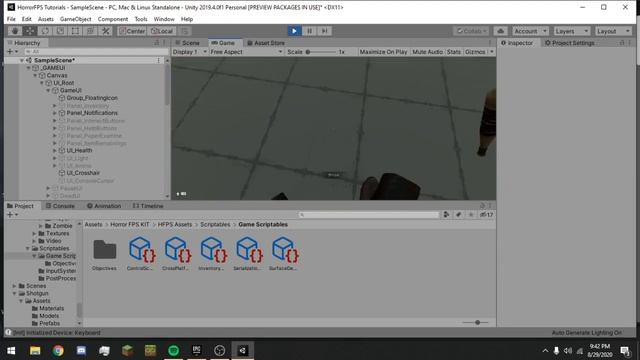Switch to the Timeline tab
This screenshot has height=360, width=640.
coord(148,206)
